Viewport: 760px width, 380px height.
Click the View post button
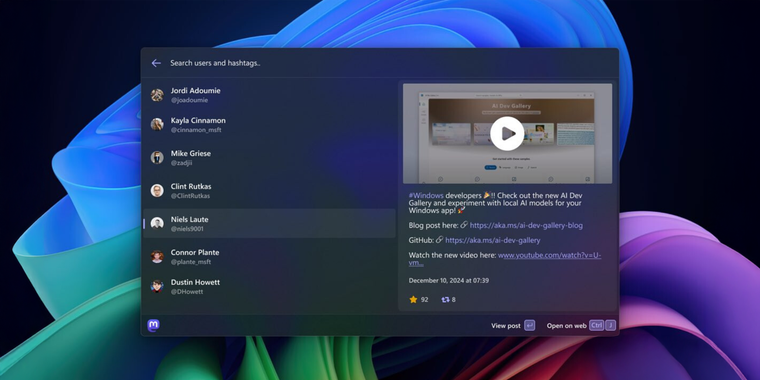[x=513, y=326]
